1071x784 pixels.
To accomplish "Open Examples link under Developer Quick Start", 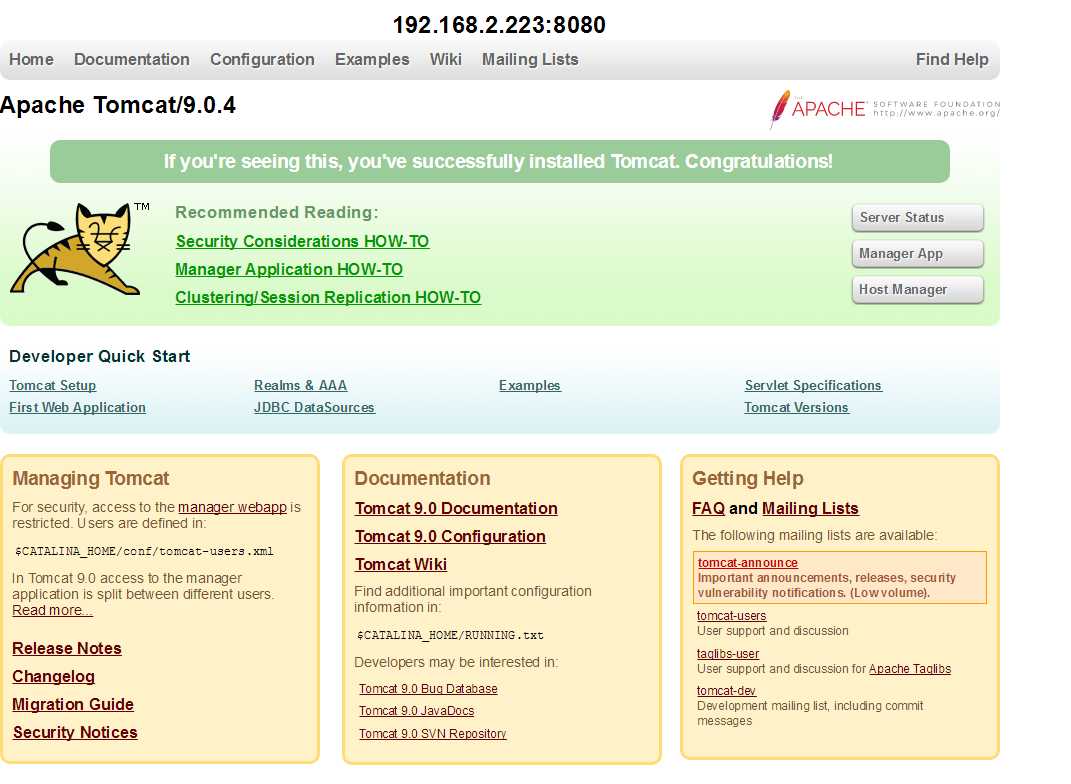I will [x=529, y=385].
